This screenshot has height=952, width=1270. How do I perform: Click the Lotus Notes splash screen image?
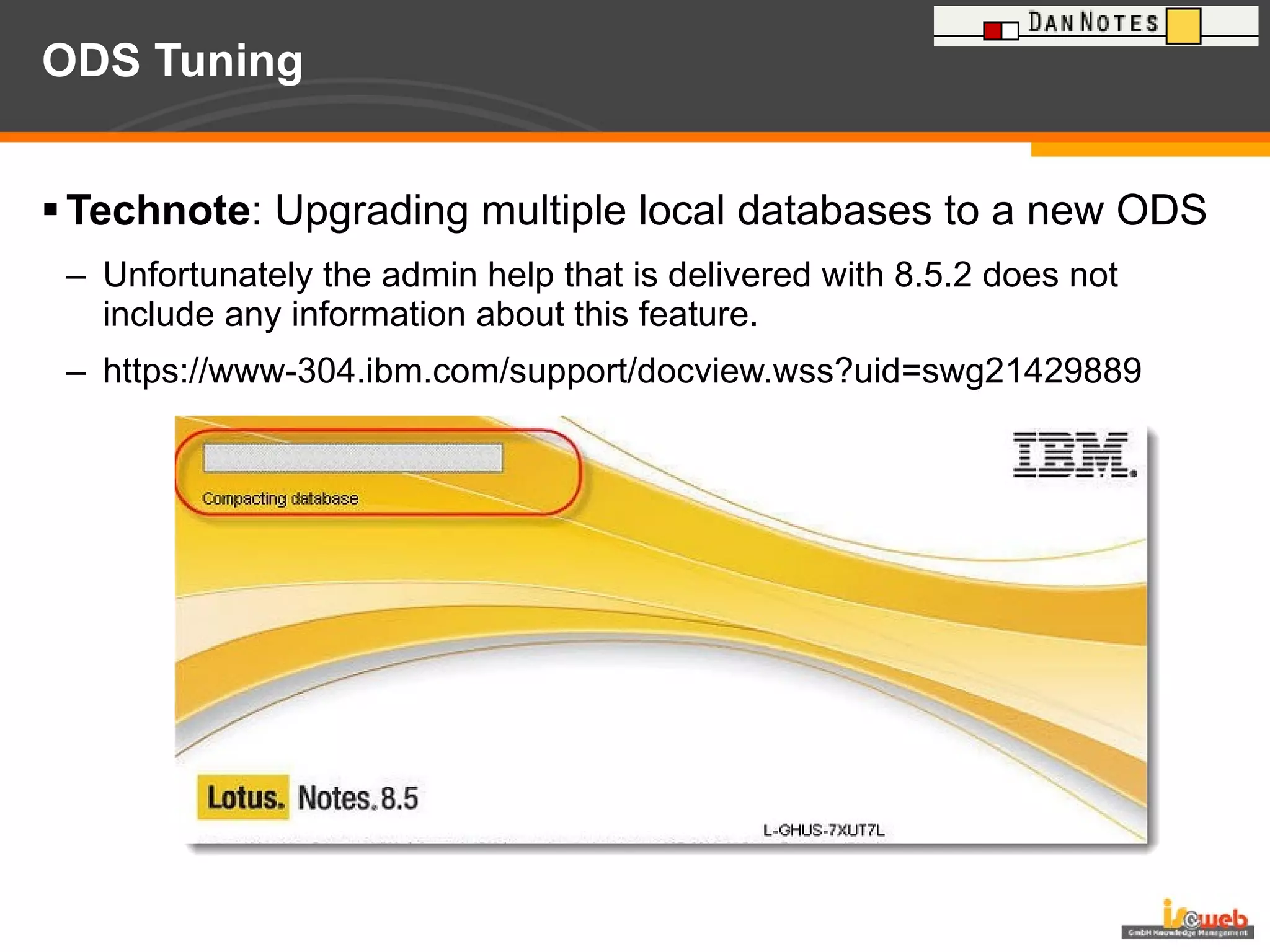[662, 630]
